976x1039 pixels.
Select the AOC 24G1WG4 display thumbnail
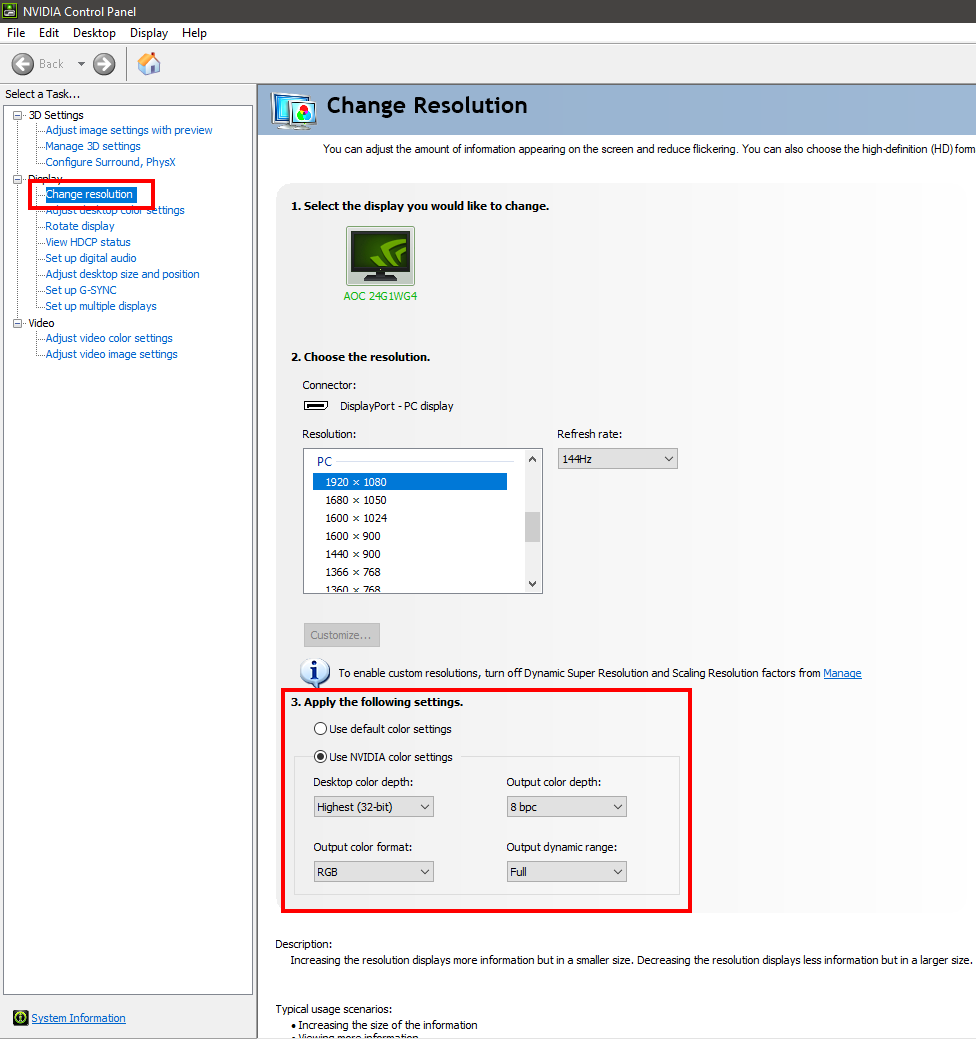pos(380,256)
